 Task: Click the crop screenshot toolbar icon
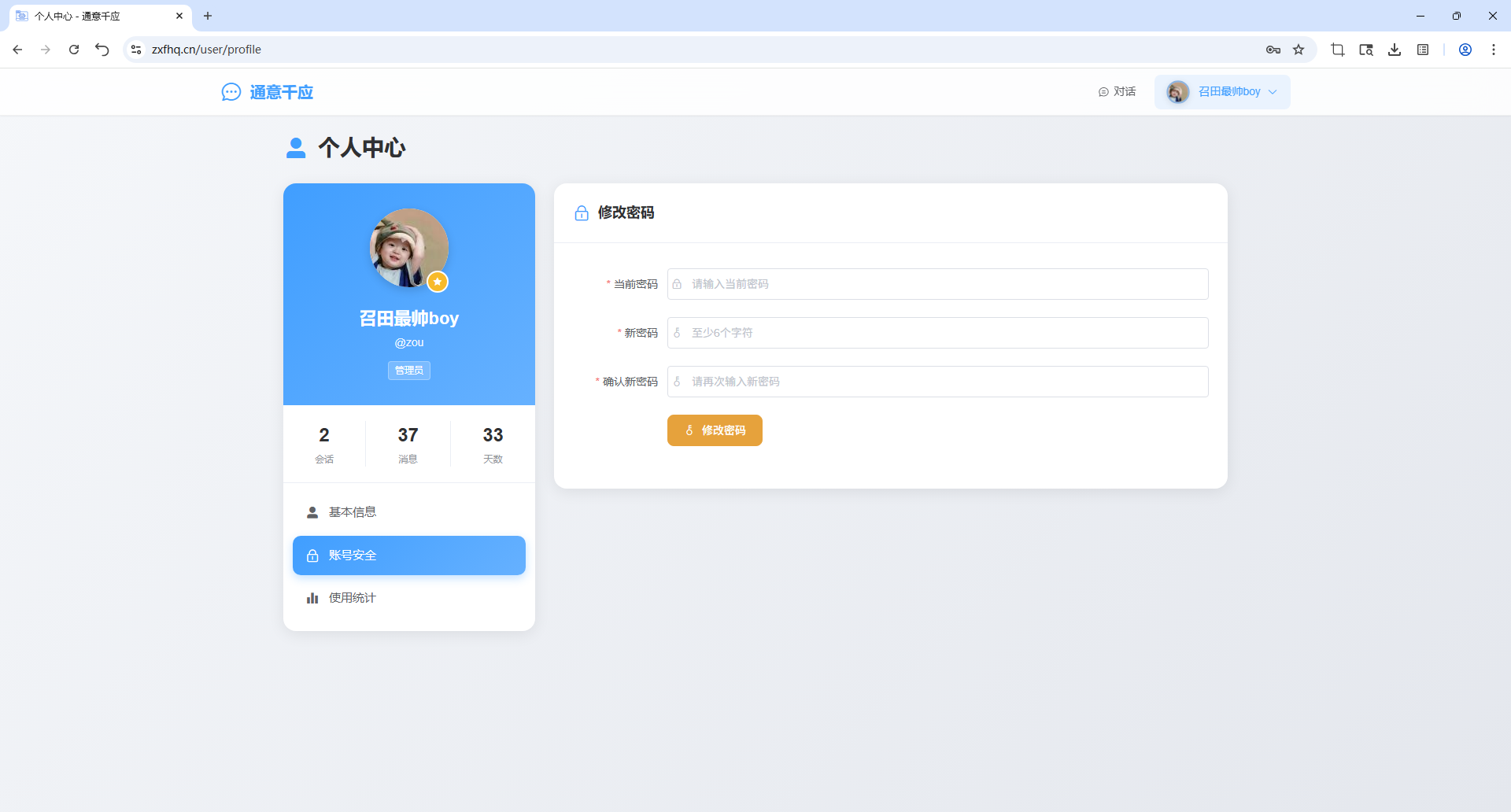click(1338, 50)
